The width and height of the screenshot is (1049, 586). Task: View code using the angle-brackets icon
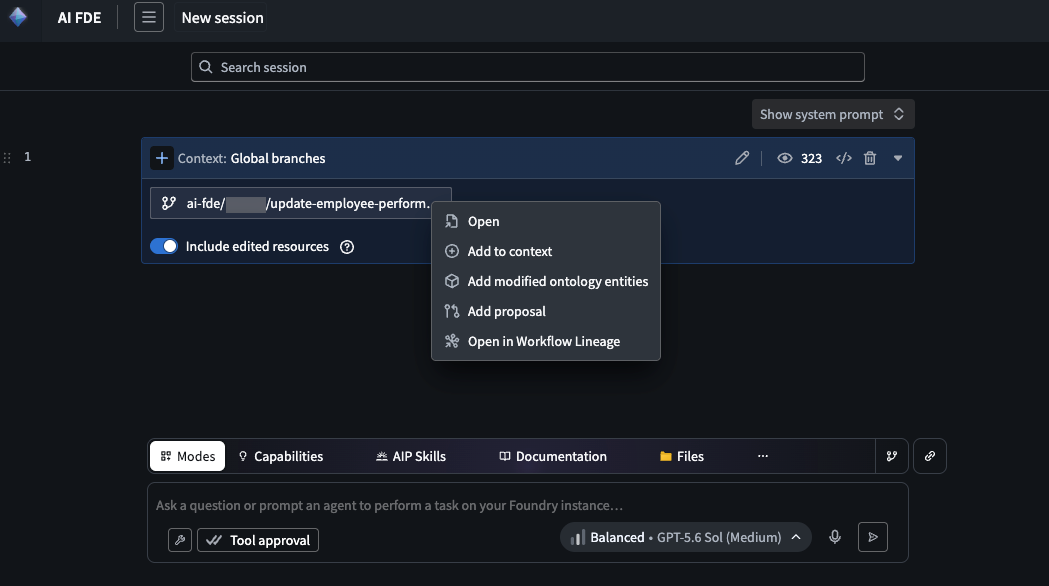click(x=844, y=159)
